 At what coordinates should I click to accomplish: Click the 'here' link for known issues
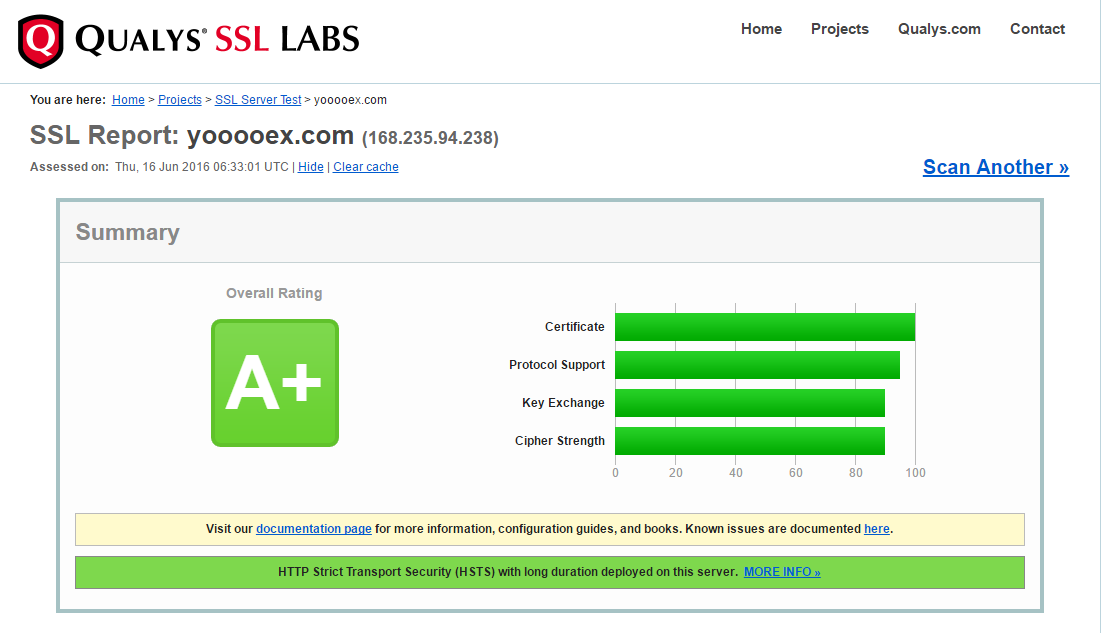tap(876, 529)
